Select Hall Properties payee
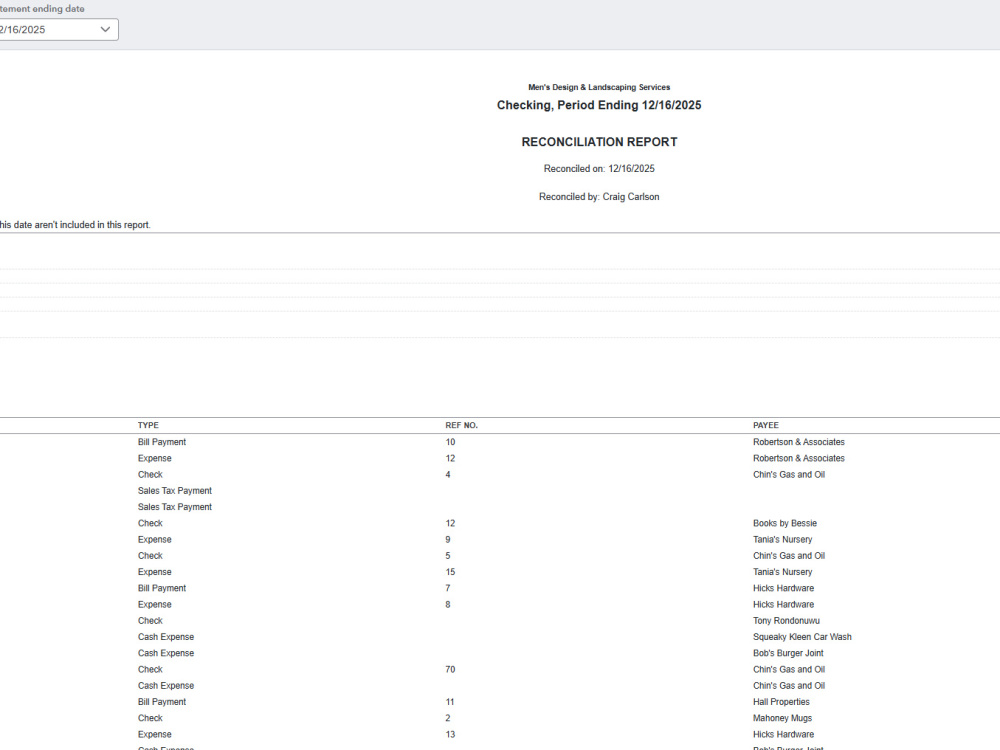 pyautogui.click(x=781, y=702)
